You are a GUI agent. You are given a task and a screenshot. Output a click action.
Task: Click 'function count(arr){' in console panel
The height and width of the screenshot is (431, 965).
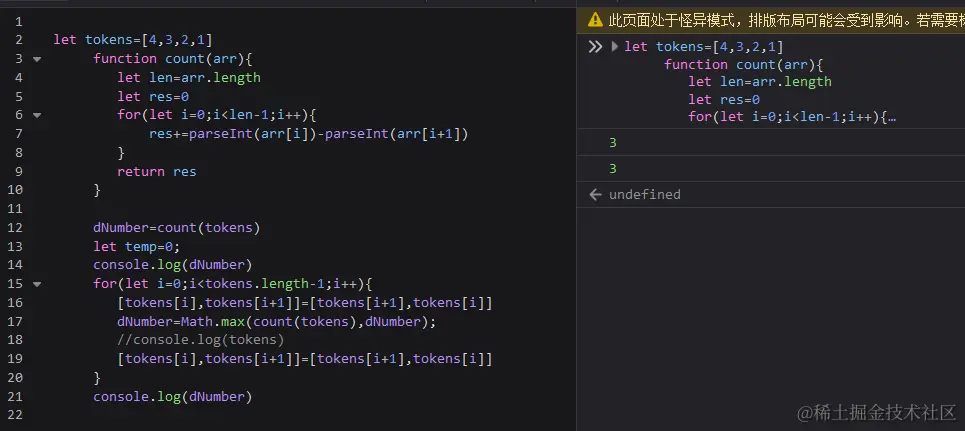[744, 64]
